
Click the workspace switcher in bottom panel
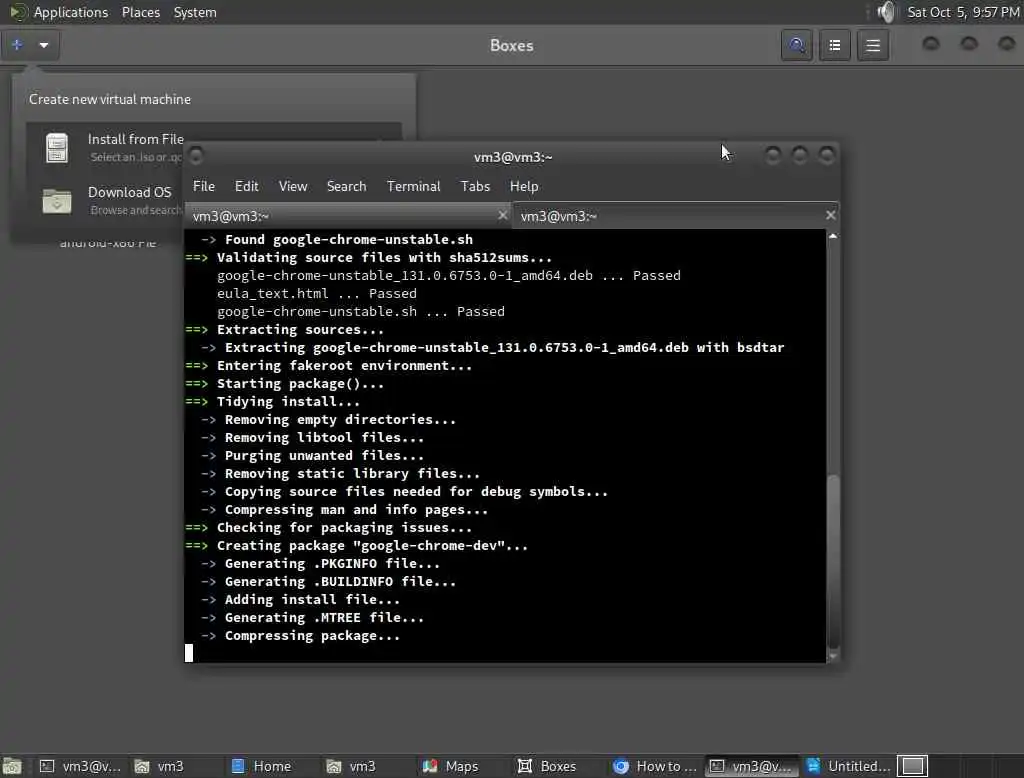pyautogui.click(x=912, y=766)
